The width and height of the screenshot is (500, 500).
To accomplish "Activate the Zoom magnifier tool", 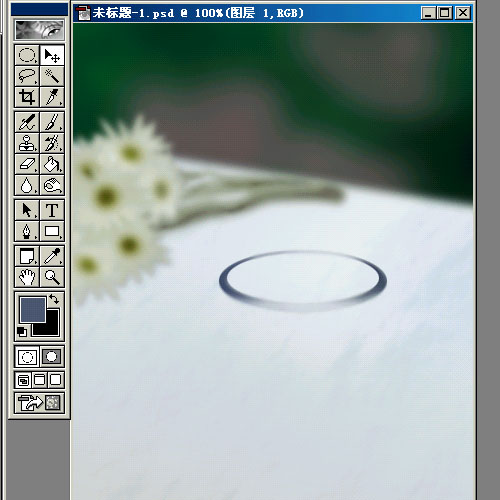I will [52, 277].
